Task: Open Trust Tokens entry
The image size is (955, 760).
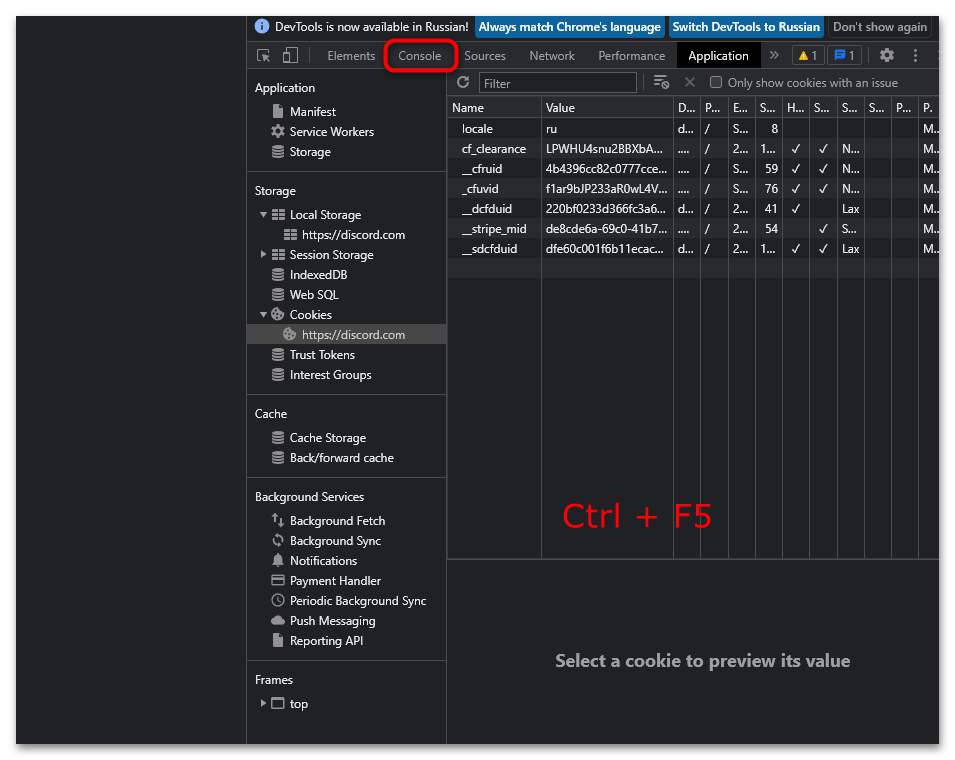Action: pyautogui.click(x=312, y=354)
